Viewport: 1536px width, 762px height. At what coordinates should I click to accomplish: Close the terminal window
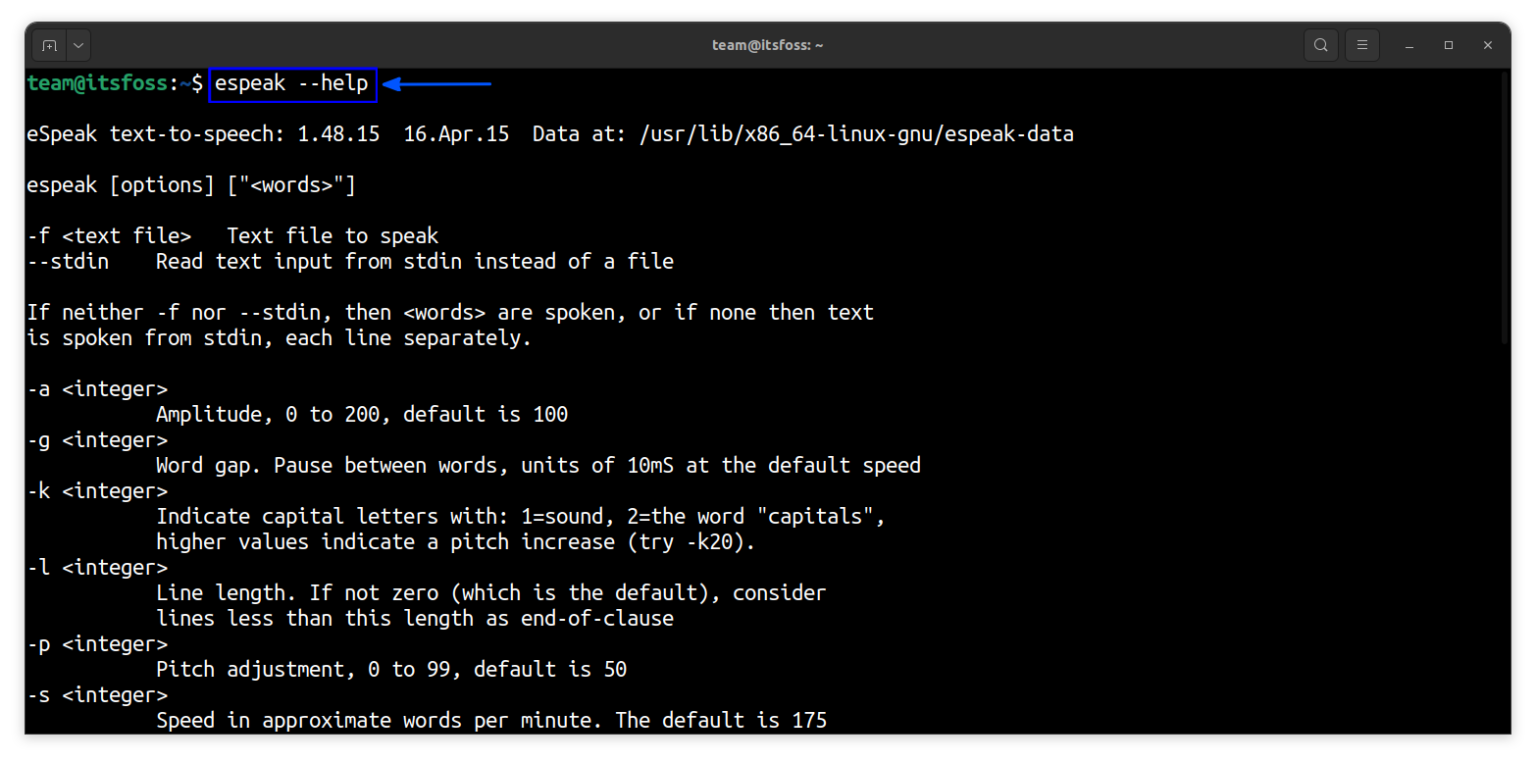point(1488,45)
